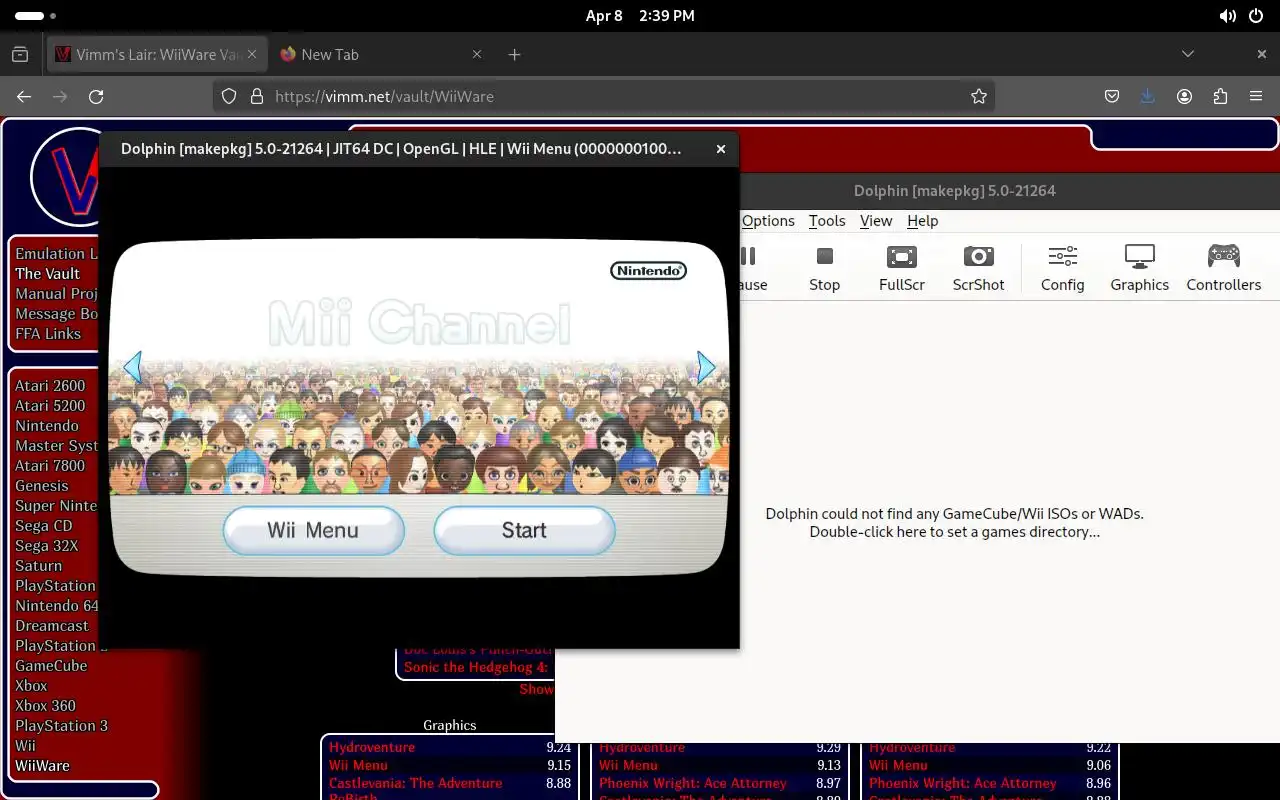Click the Nintendo logo in Mii Channel
Image resolution: width=1280 pixels, height=800 pixels.
click(x=648, y=270)
